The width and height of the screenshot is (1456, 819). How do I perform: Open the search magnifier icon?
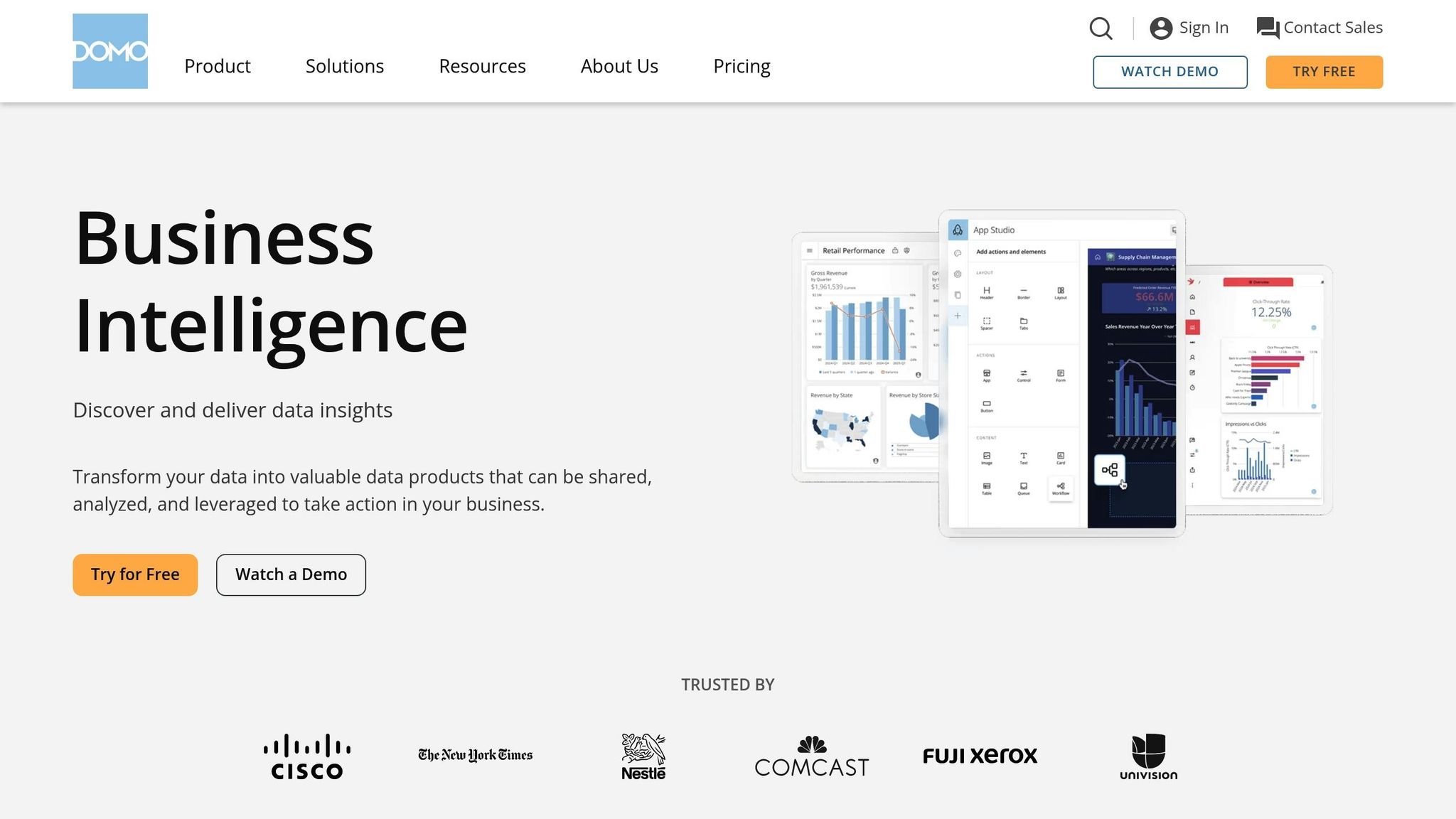point(1101,28)
